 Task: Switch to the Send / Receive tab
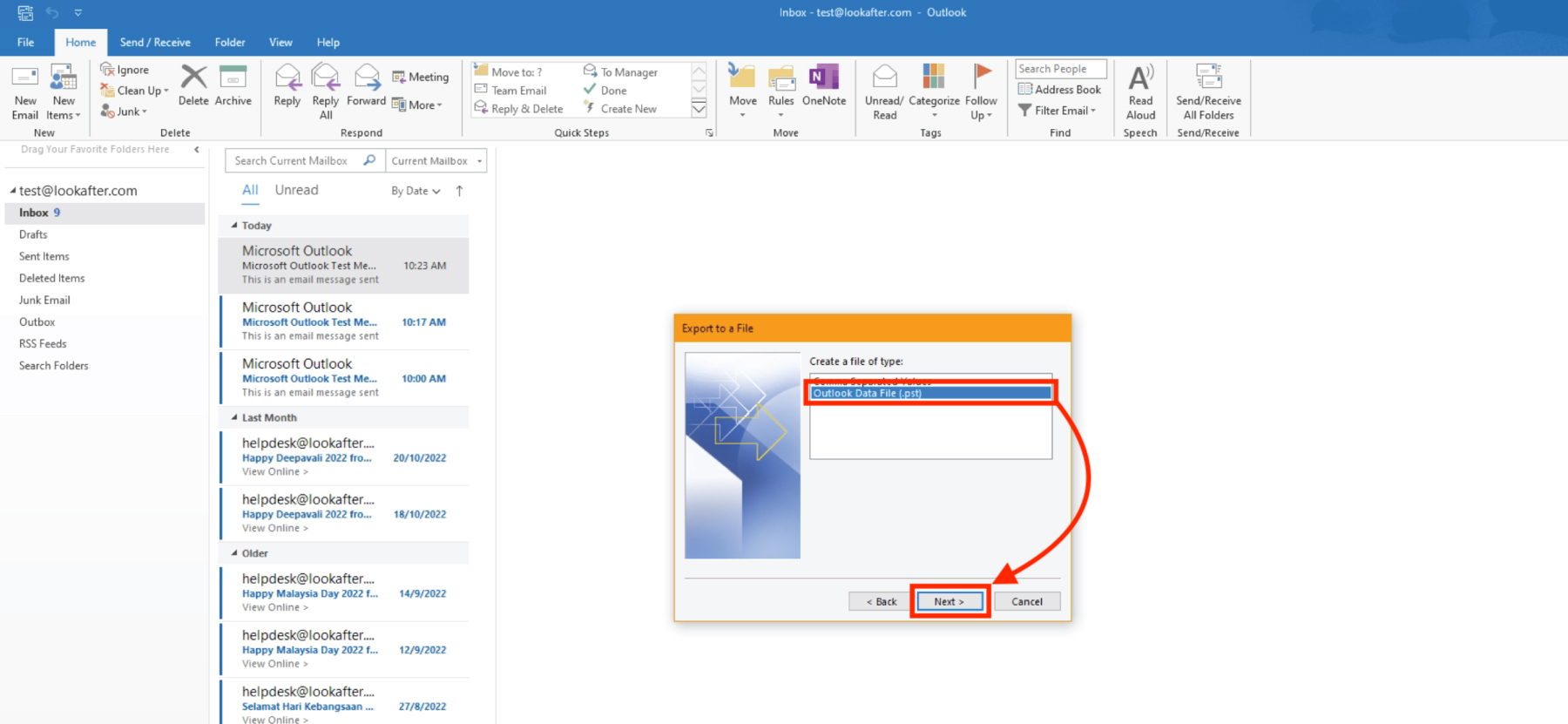pos(155,42)
